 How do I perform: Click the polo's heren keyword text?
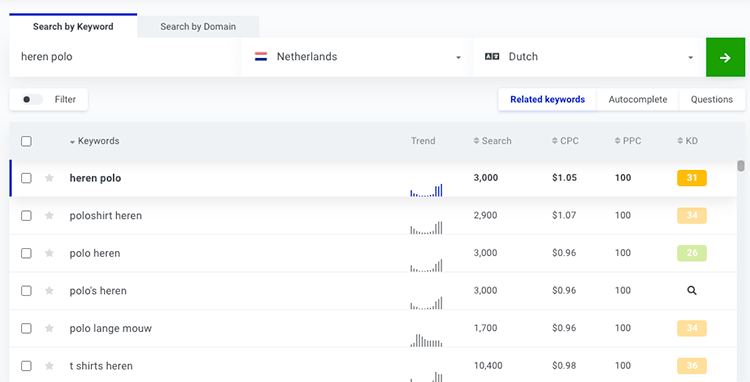pos(98,291)
